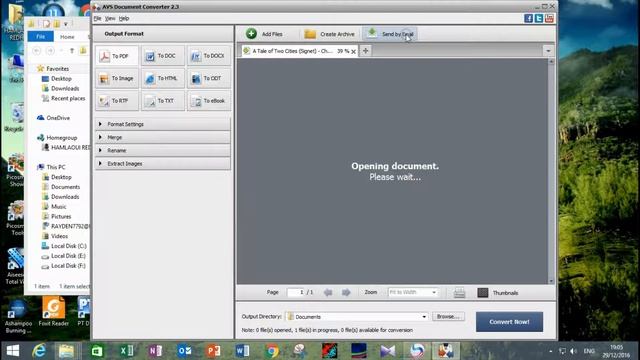Select This PC in Explorer sidebar
The height and width of the screenshot is (360, 640).
[x=56, y=167]
